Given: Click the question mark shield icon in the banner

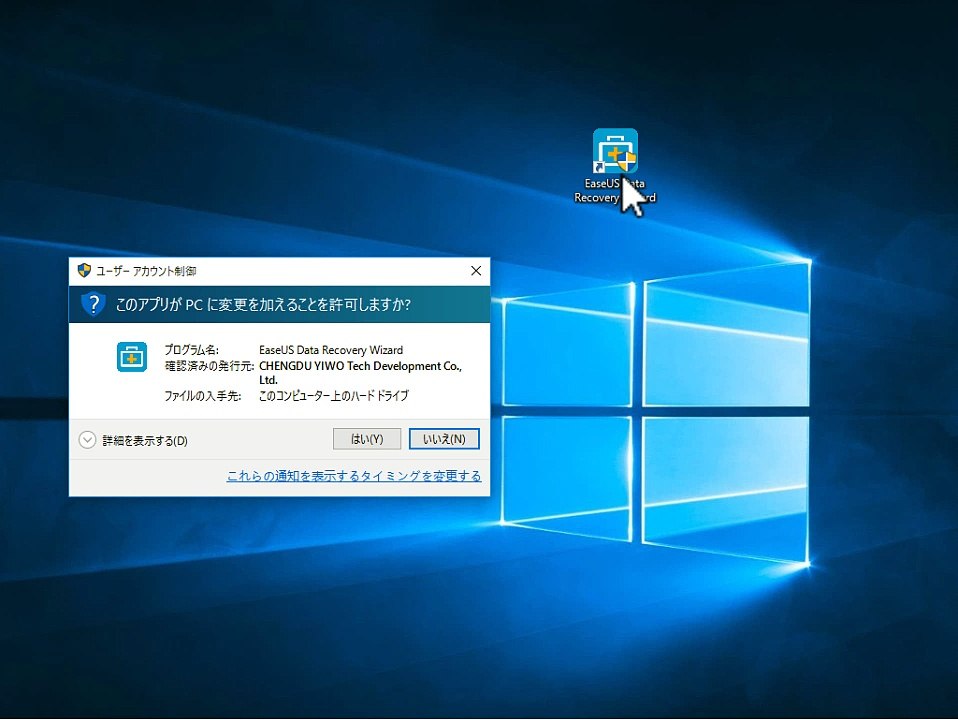Looking at the screenshot, I should coord(93,304).
